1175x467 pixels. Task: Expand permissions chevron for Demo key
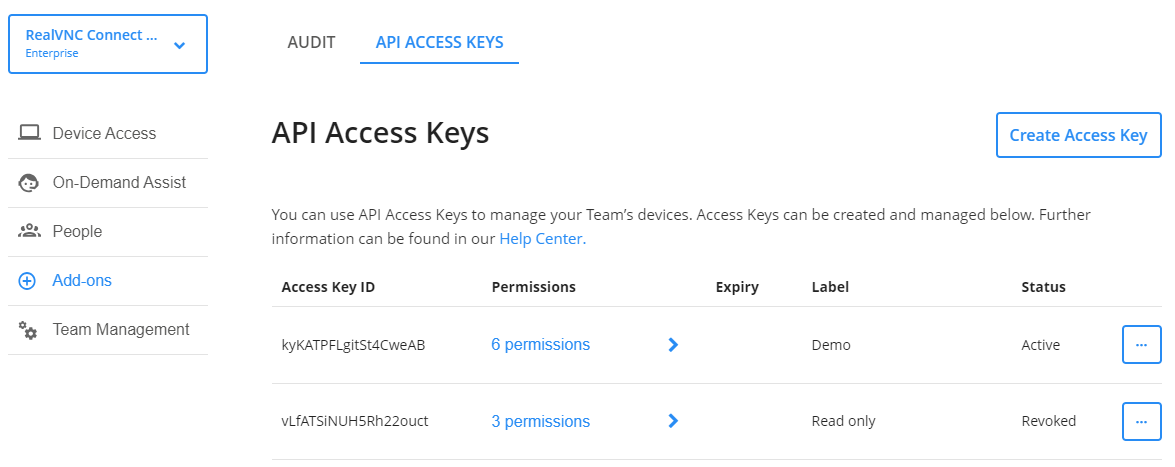coord(673,345)
